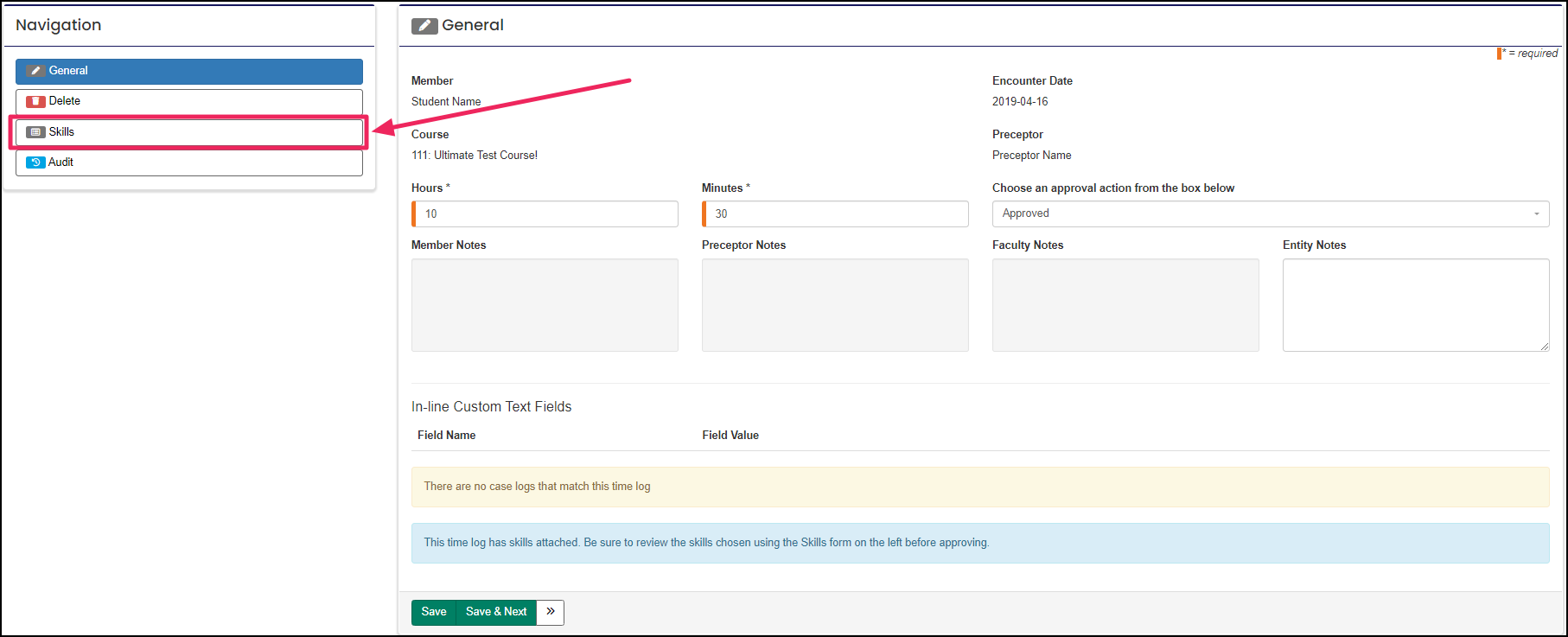Click the red trash icon beside Delete

point(35,101)
